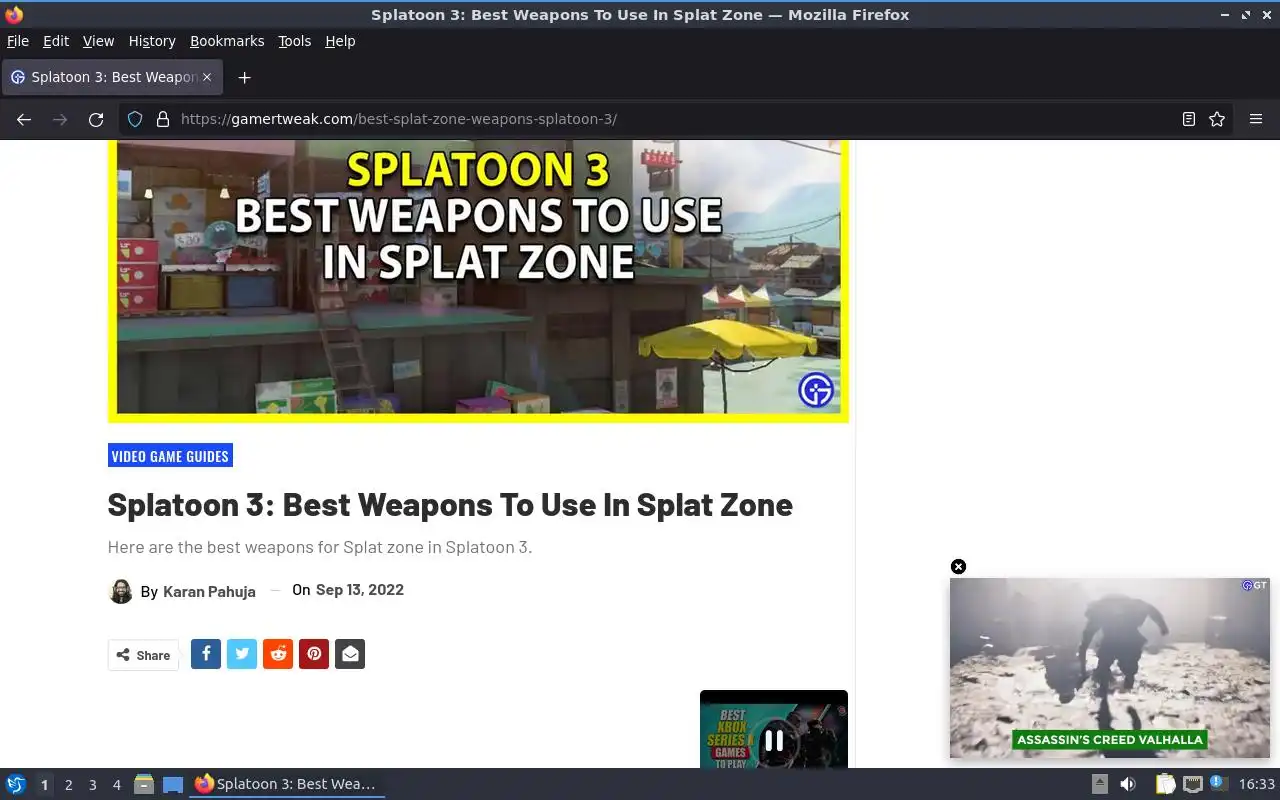Toggle Reader View for this article

tap(1189, 119)
